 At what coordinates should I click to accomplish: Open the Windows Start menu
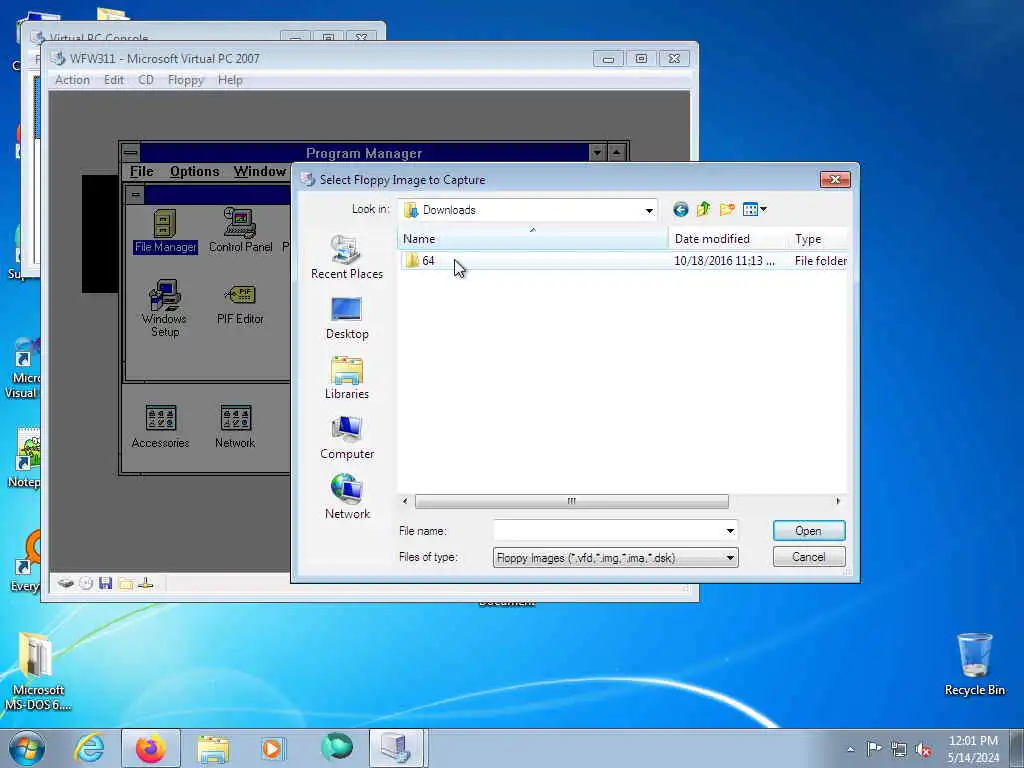click(27, 748)
